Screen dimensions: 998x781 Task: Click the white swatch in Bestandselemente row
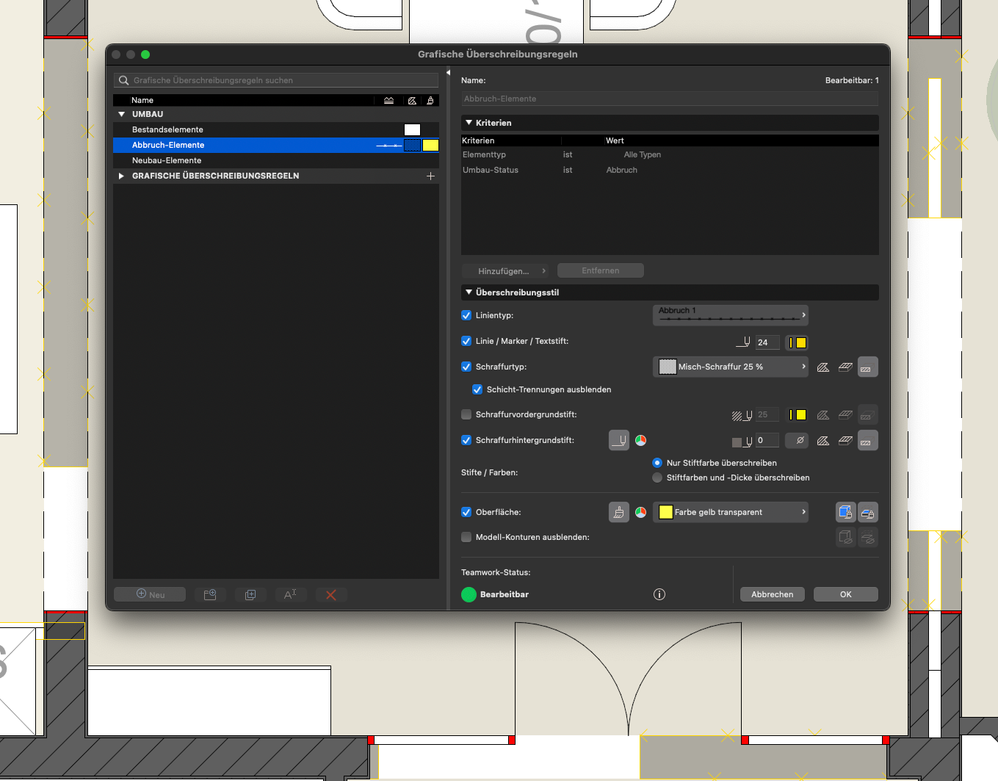(x=412, y=129)
